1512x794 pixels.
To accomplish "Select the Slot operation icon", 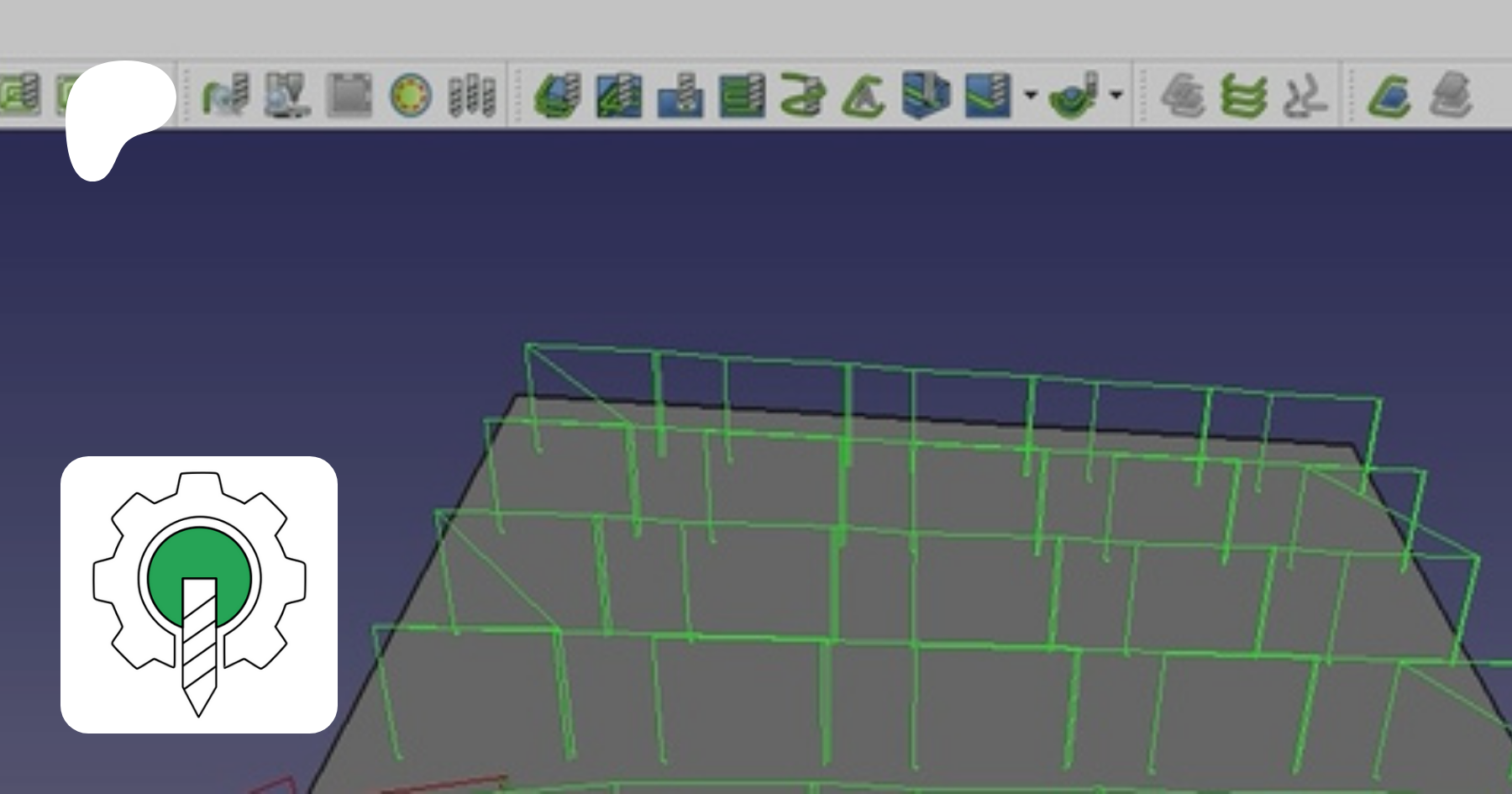I will pos(926,94).
